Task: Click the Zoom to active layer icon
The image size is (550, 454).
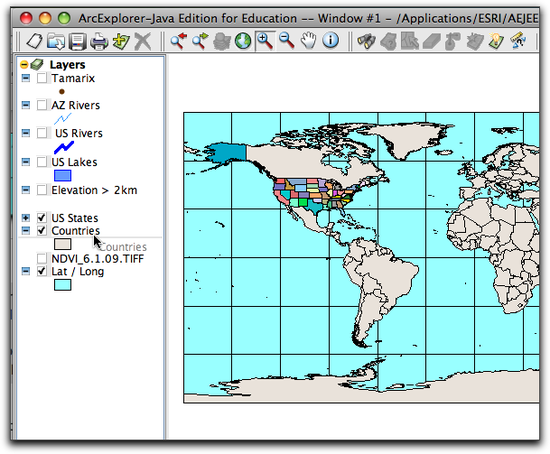Action: [x=222, y=41]
